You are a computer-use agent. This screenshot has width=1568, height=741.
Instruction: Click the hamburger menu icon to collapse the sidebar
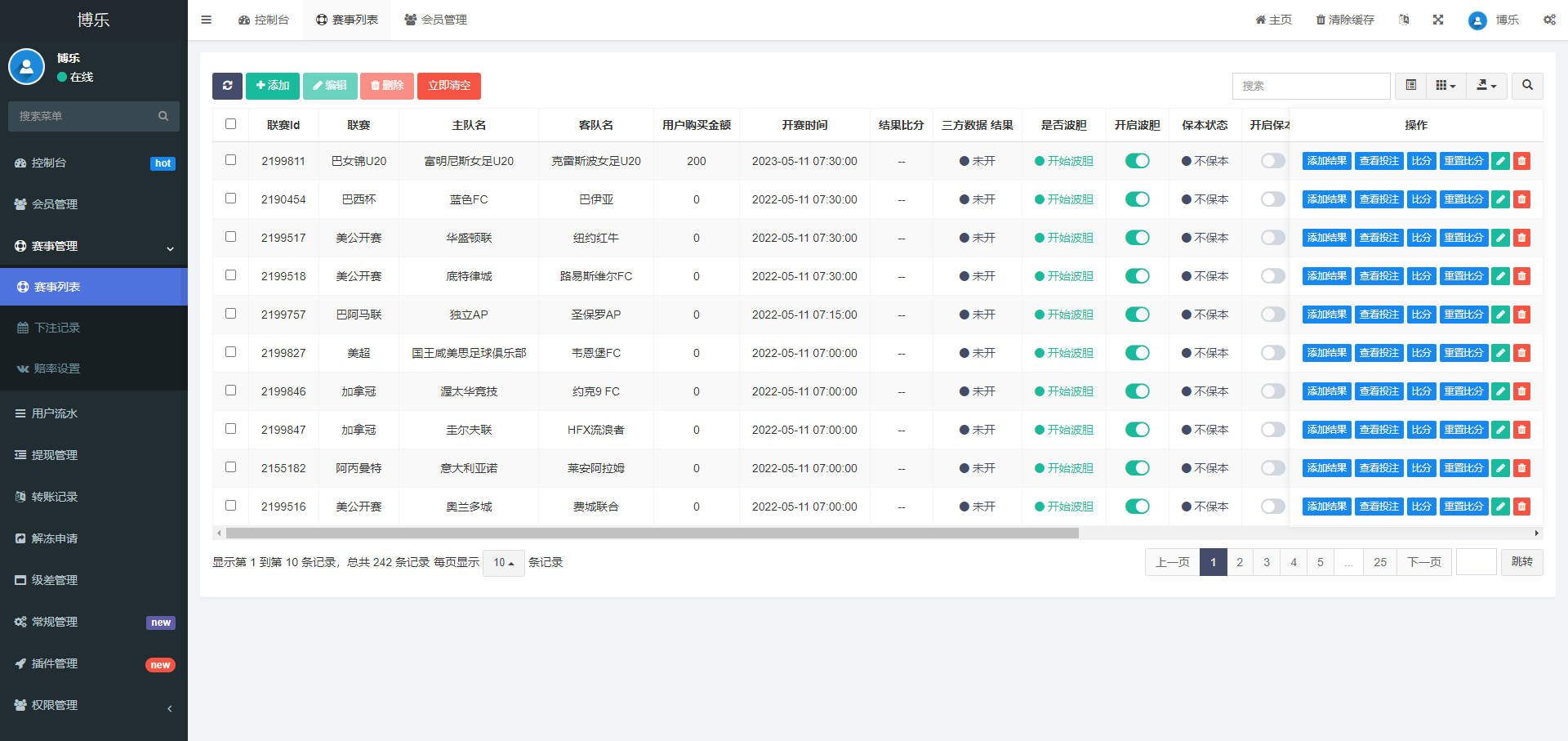(x=207, y=20)
